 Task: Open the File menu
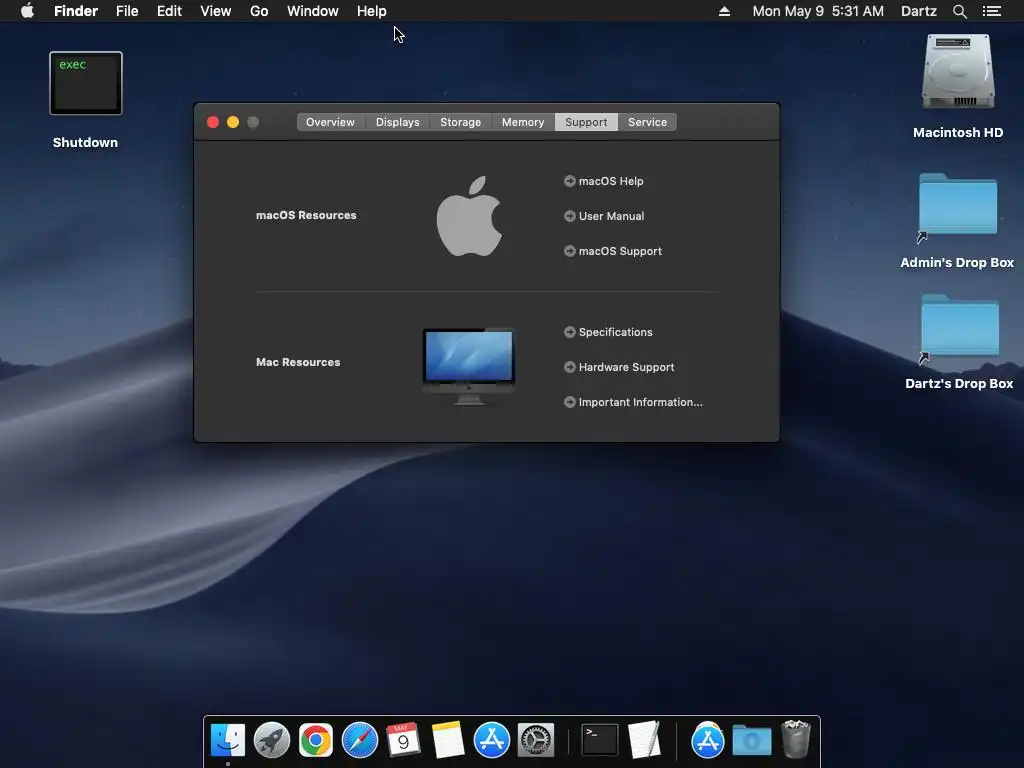point(127,11)
